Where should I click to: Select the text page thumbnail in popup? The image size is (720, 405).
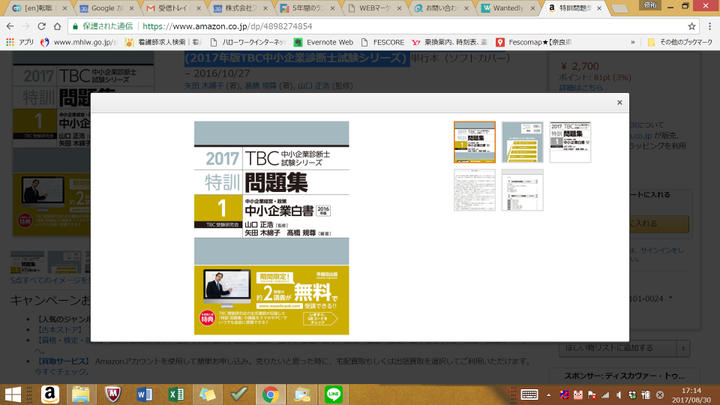click(475, 190)
